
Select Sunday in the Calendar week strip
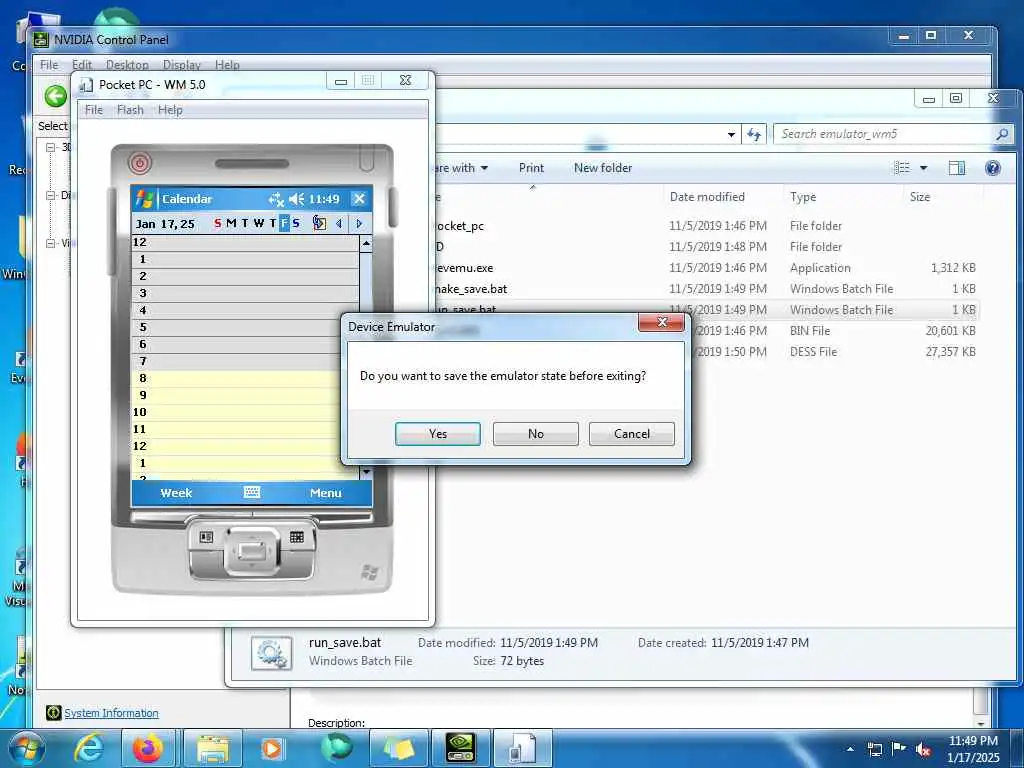pyautogui.click(x=217, y=223)
